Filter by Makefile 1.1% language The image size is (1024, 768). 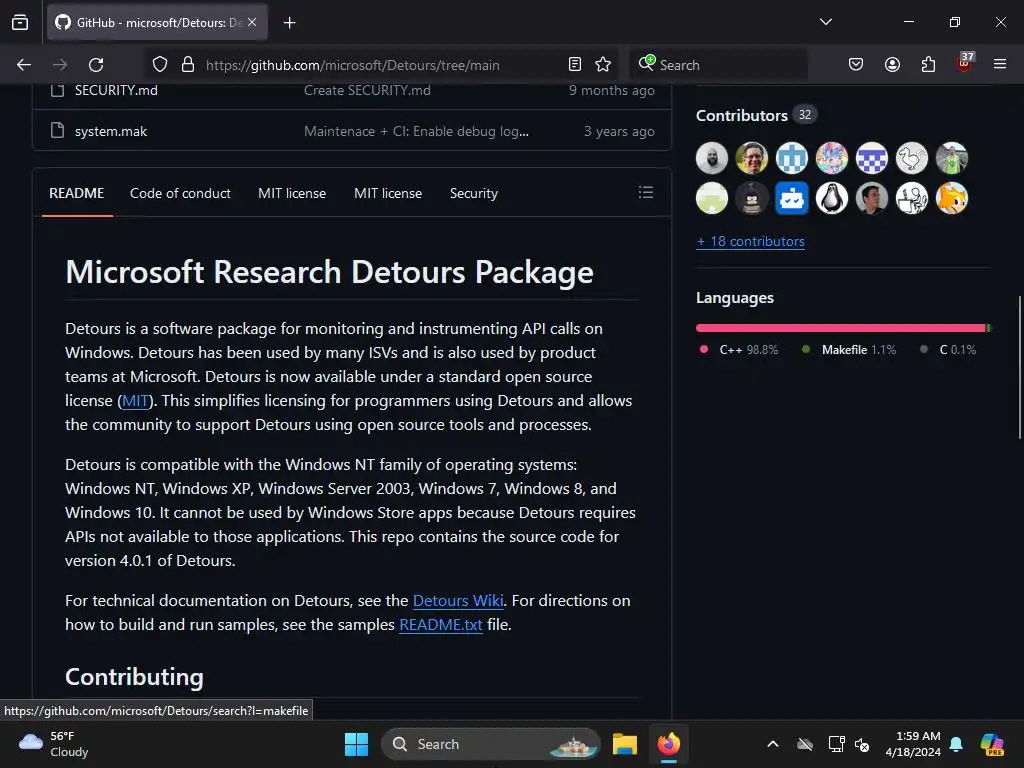850,350
